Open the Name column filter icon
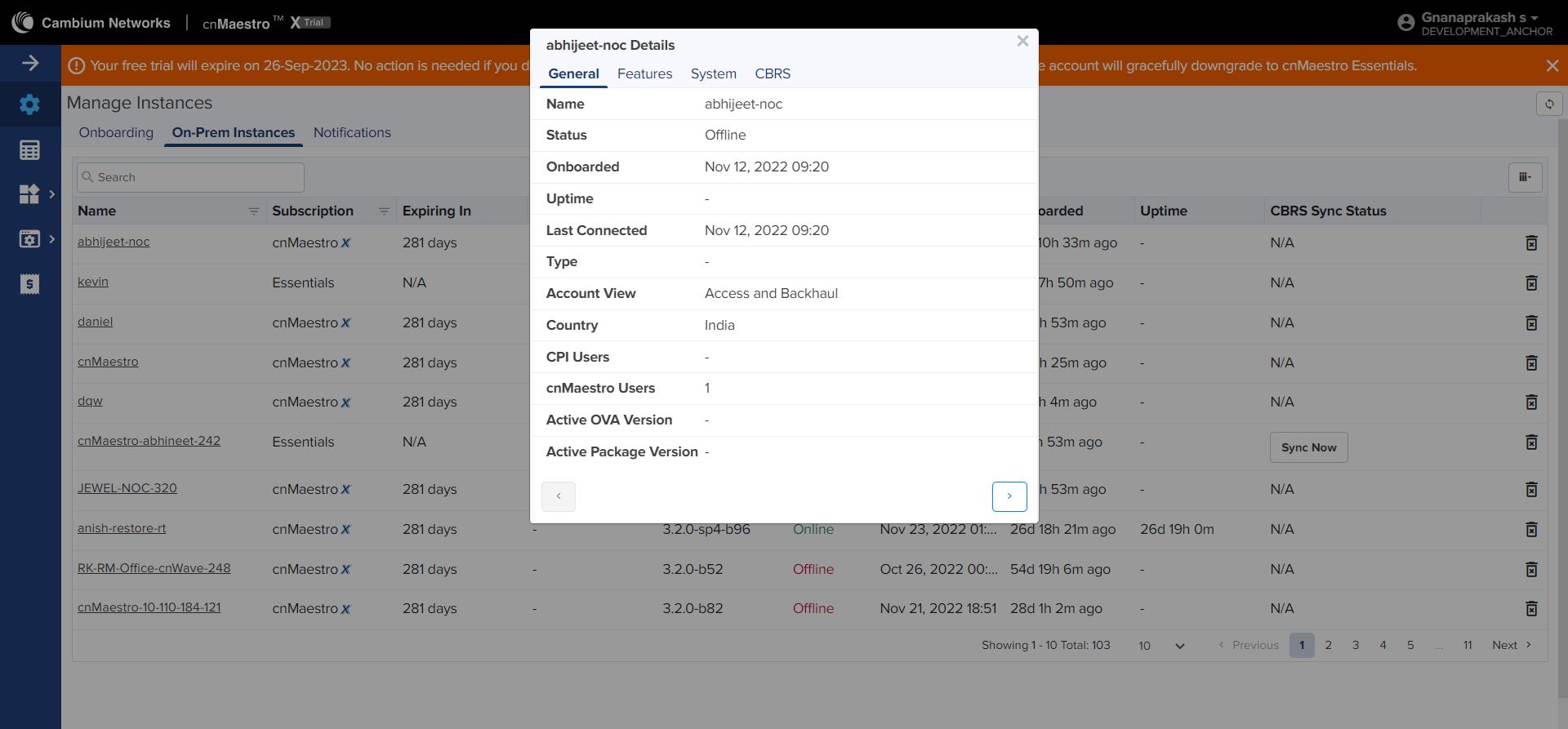 [x=253, y=211]
